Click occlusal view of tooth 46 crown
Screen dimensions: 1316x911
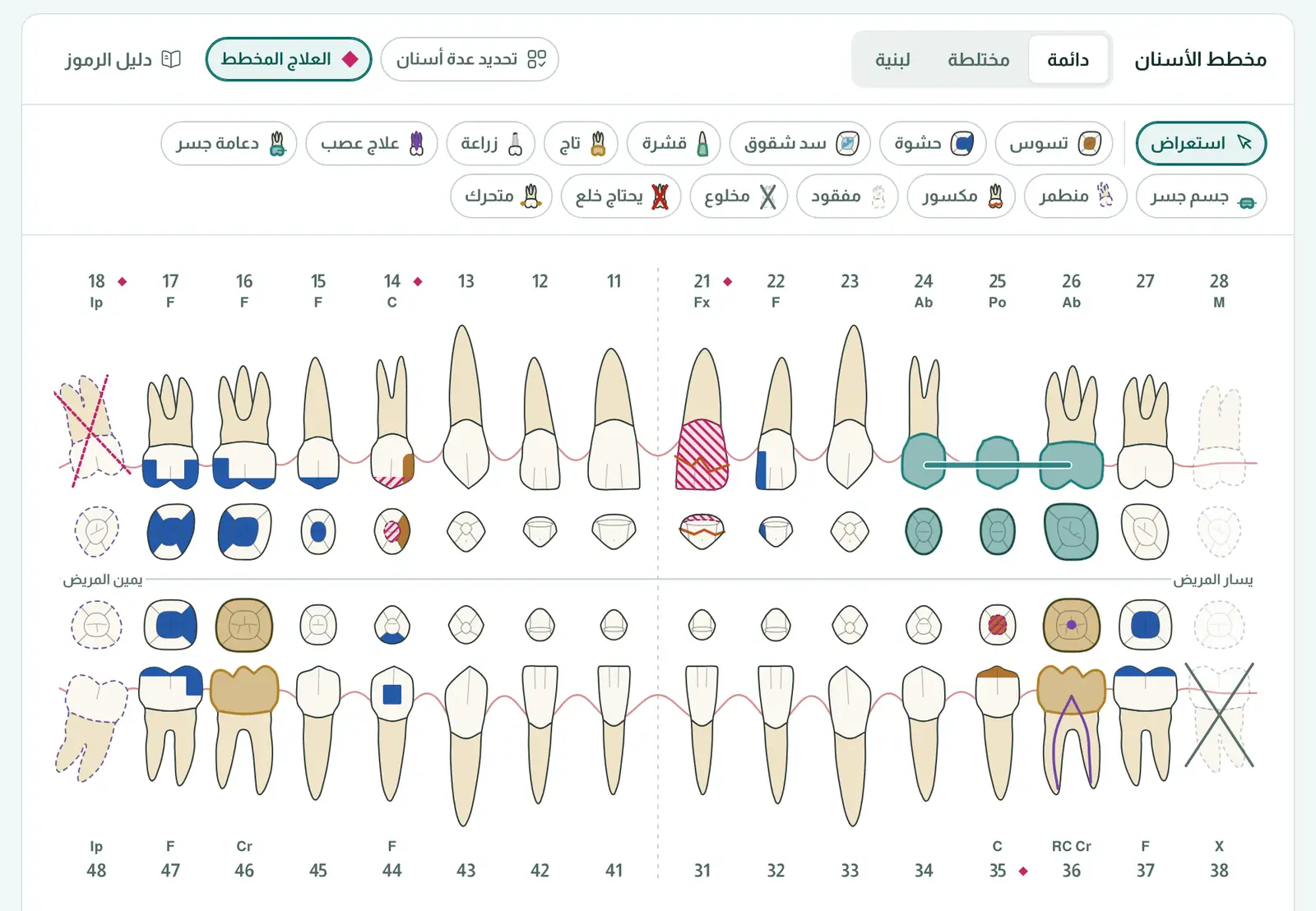(244, 626)
